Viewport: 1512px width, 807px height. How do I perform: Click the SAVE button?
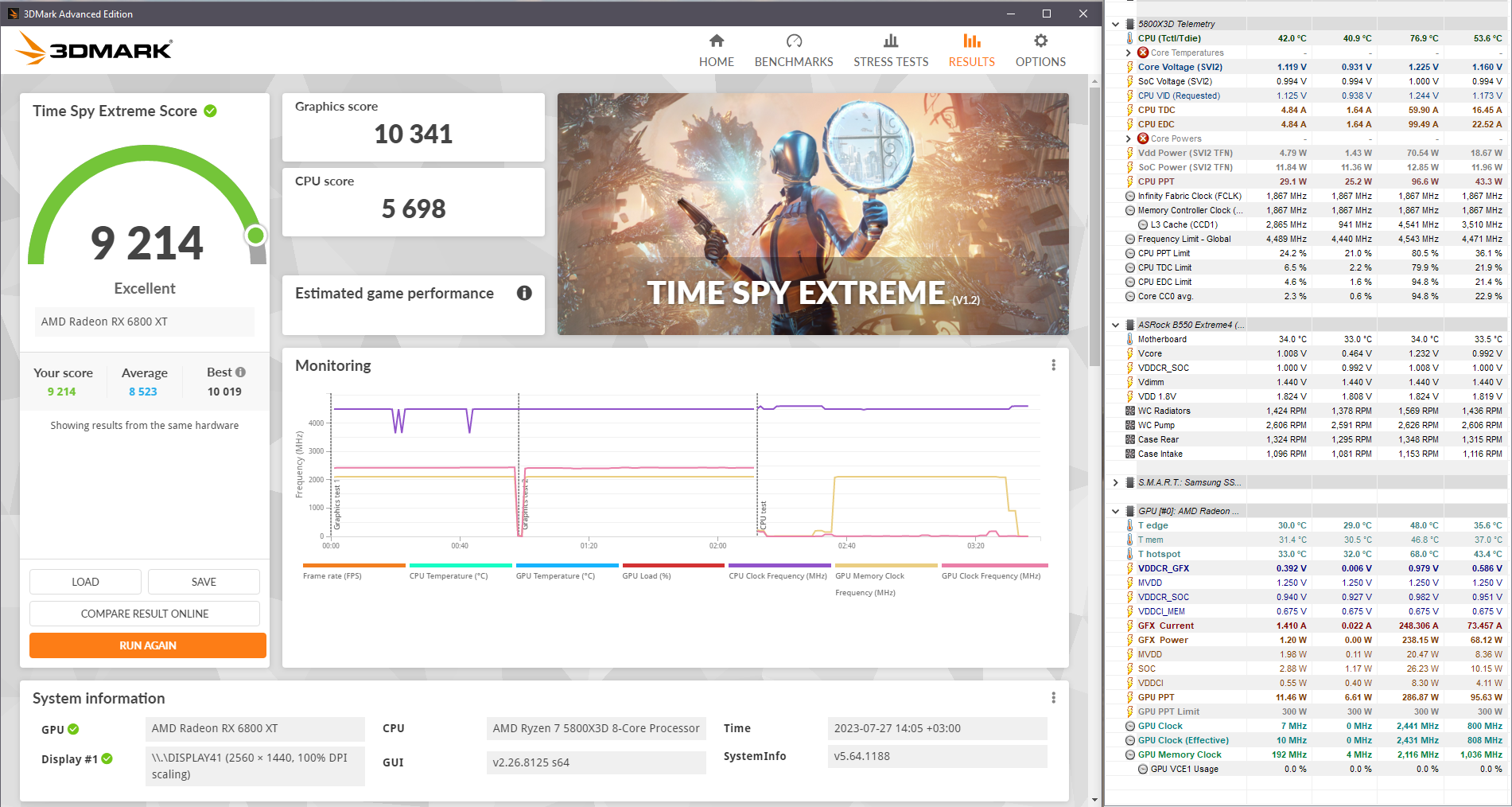(204, 582)
